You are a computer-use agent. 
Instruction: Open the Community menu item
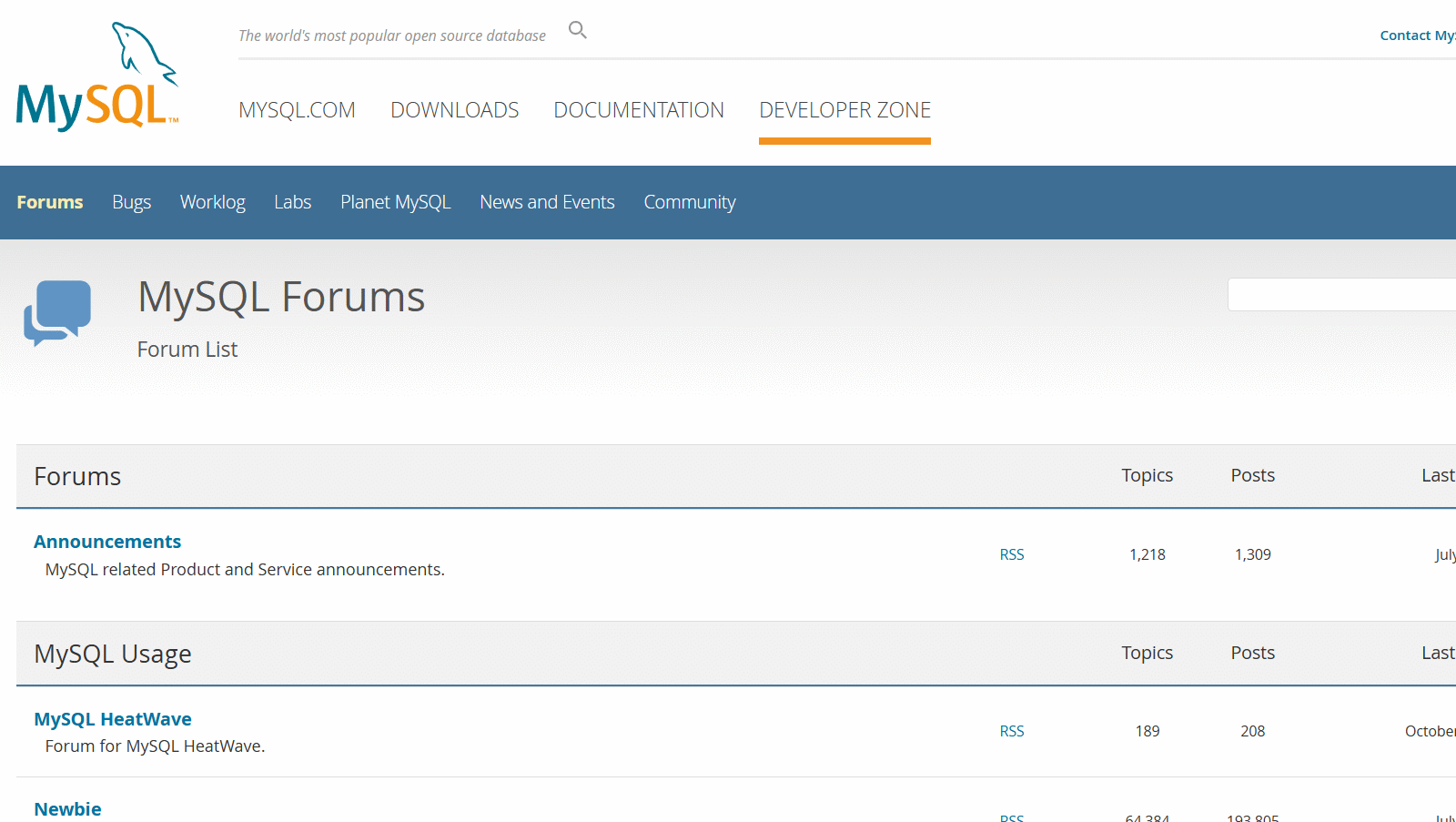pos(690,202)
